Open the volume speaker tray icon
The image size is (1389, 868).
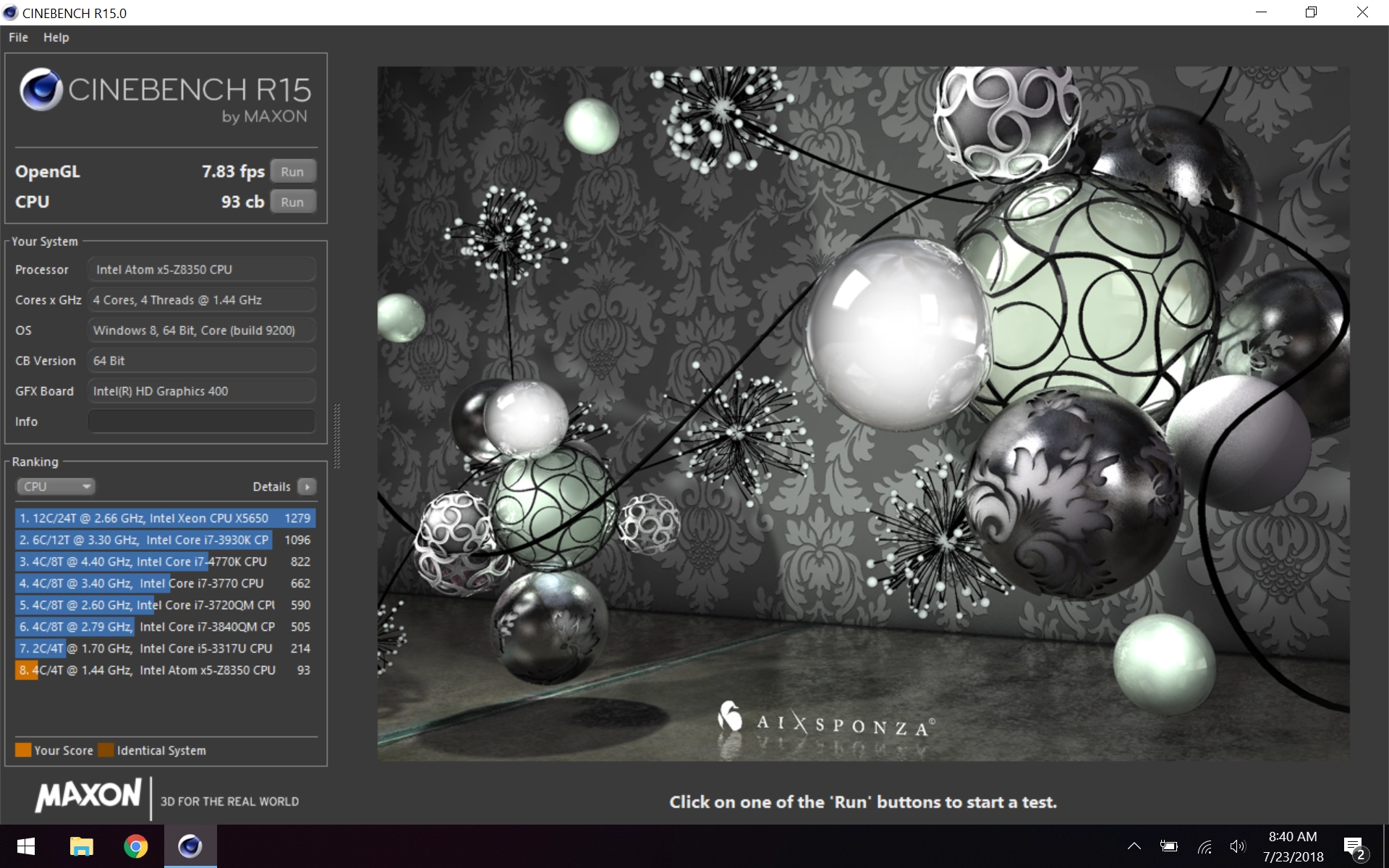[1238, 846]
